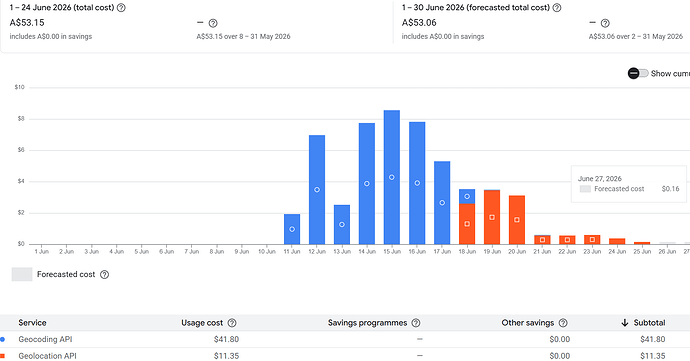Select the Geocoding API service row name
The width and height of the screenshot is (690, 361).
(45, 339)
